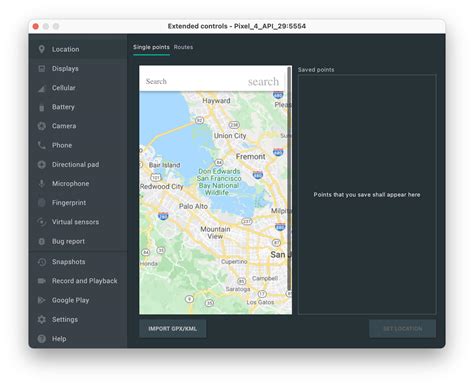This screenshot has width=474, height=386.
Task: Click the search button beside input
Action: (x=263, y=82)
